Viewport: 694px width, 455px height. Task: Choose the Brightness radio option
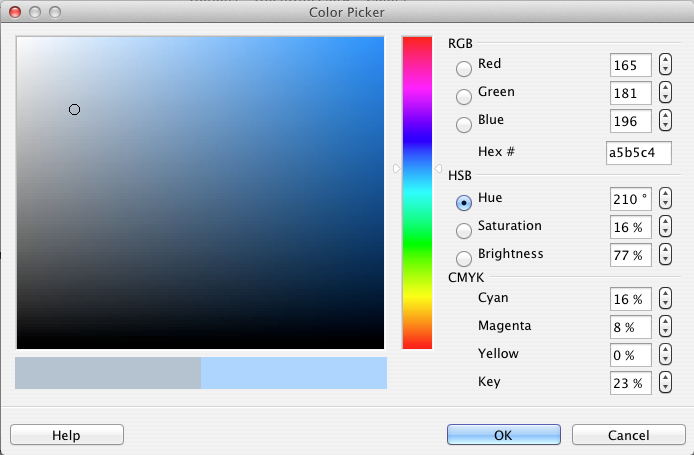463,258
